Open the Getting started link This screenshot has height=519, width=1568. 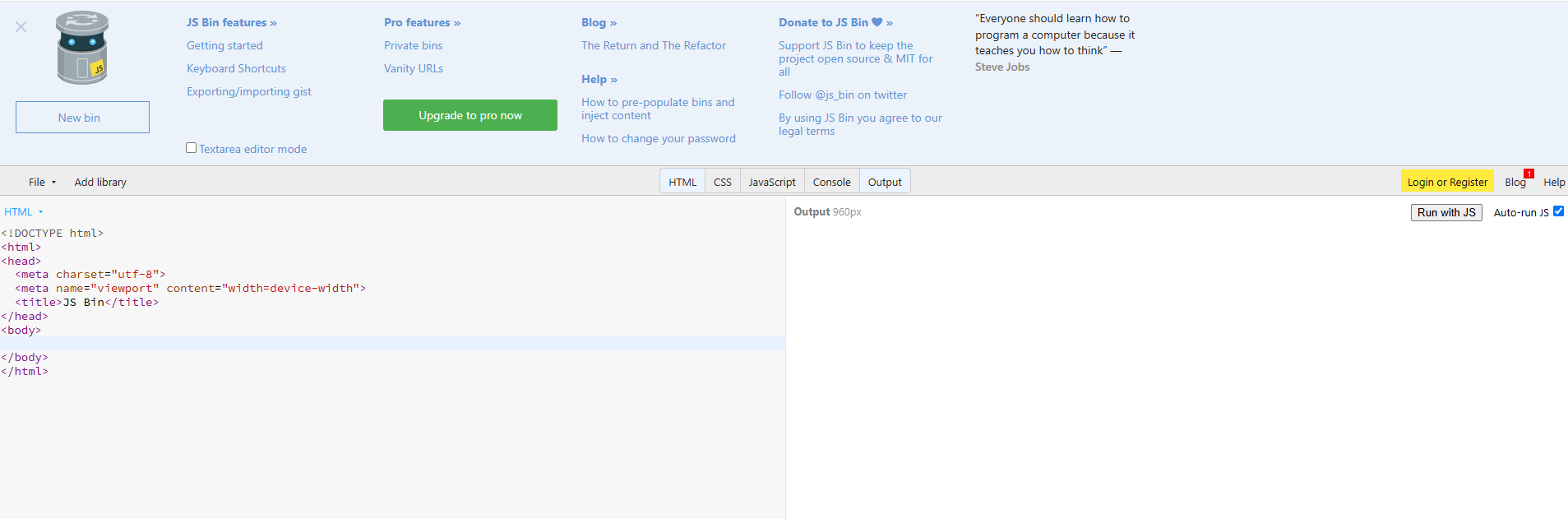[224, 45]
